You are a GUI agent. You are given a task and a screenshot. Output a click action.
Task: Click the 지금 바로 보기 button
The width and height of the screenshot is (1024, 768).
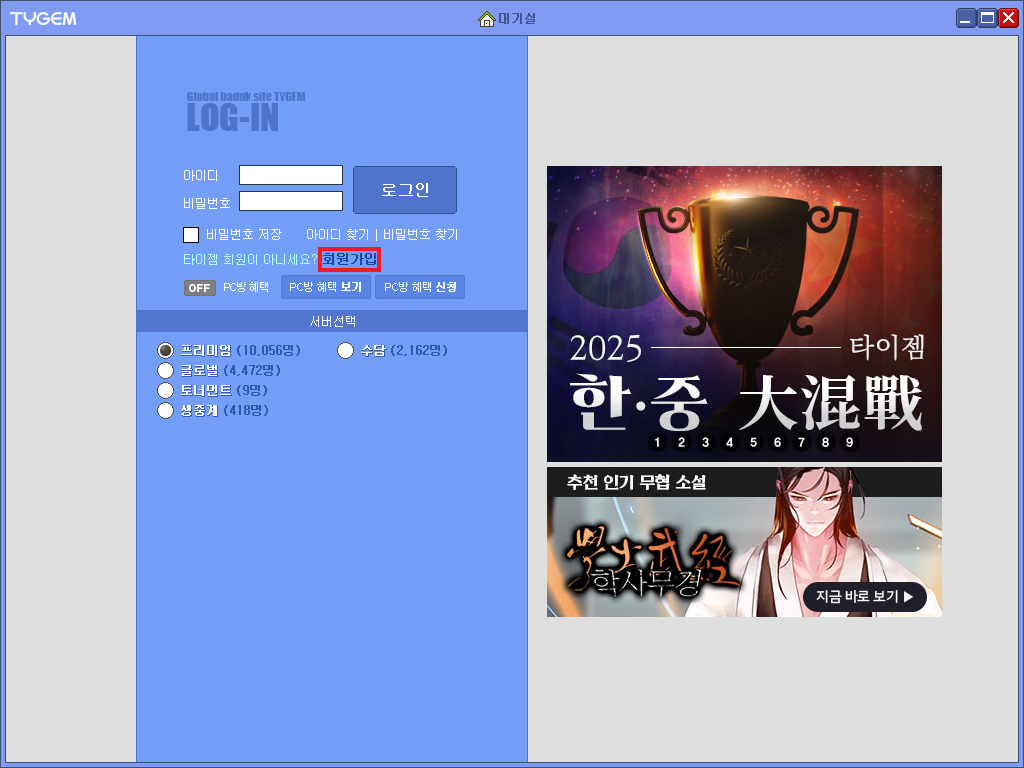(865, 597)
